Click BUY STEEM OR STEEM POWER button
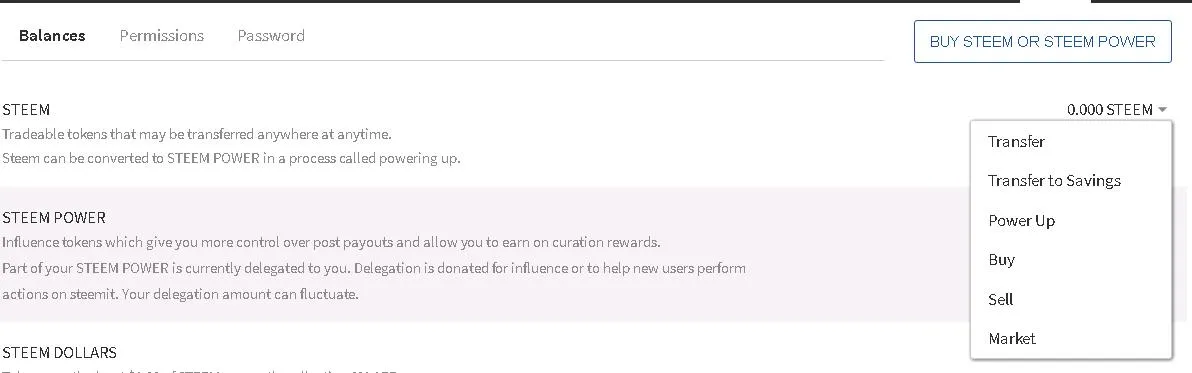 (1042, 42)
